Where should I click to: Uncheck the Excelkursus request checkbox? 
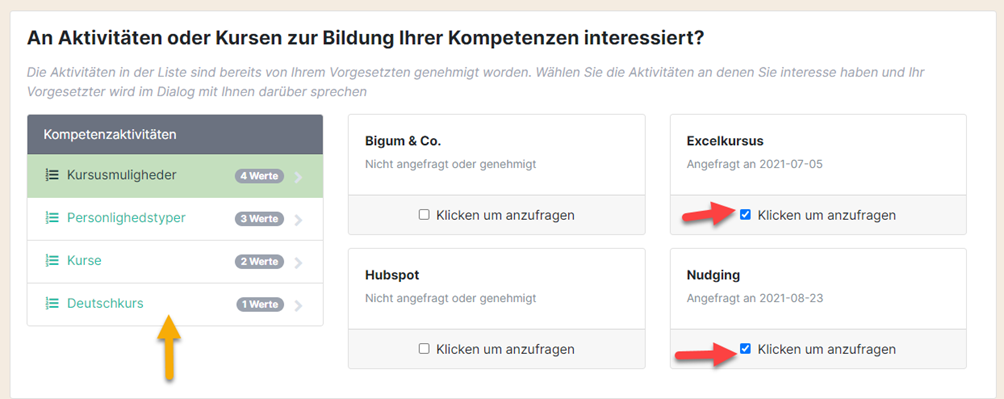coord(745,215)
